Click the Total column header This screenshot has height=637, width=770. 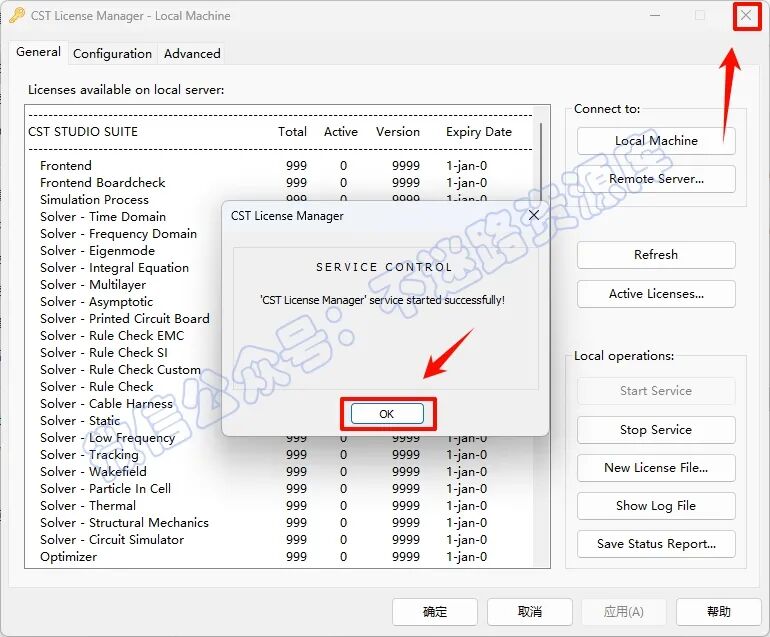tap(292, 132)
